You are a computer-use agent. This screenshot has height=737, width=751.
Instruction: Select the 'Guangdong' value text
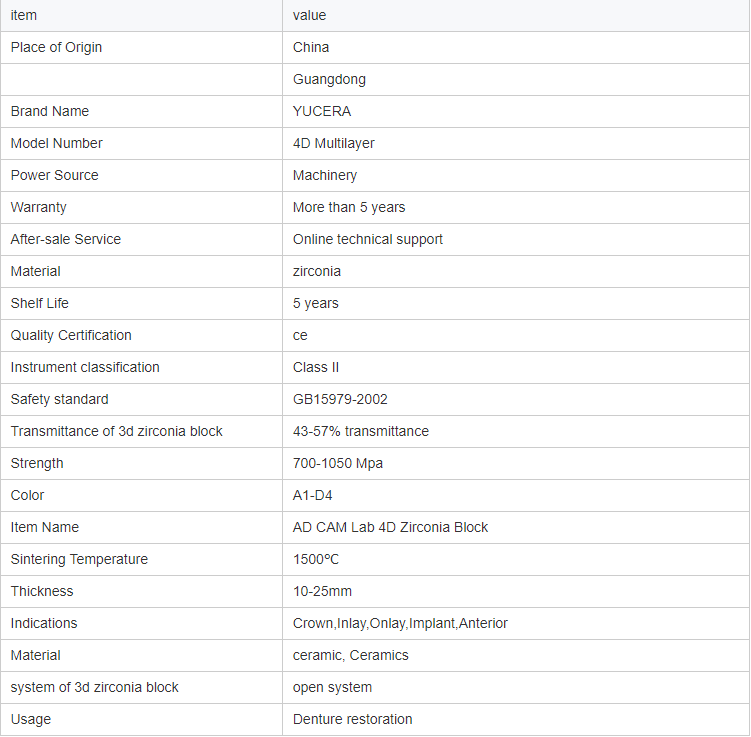[x=329, y=79]
